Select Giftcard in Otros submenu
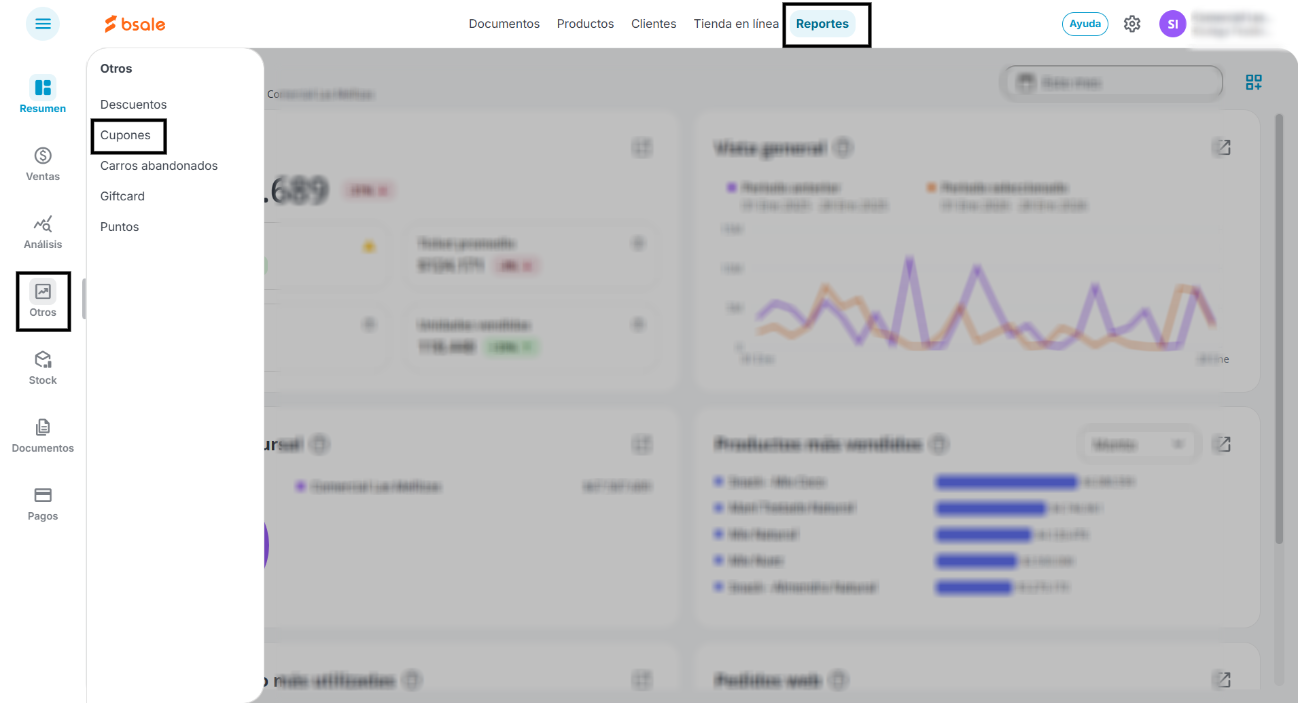 (x=122, y=196)
